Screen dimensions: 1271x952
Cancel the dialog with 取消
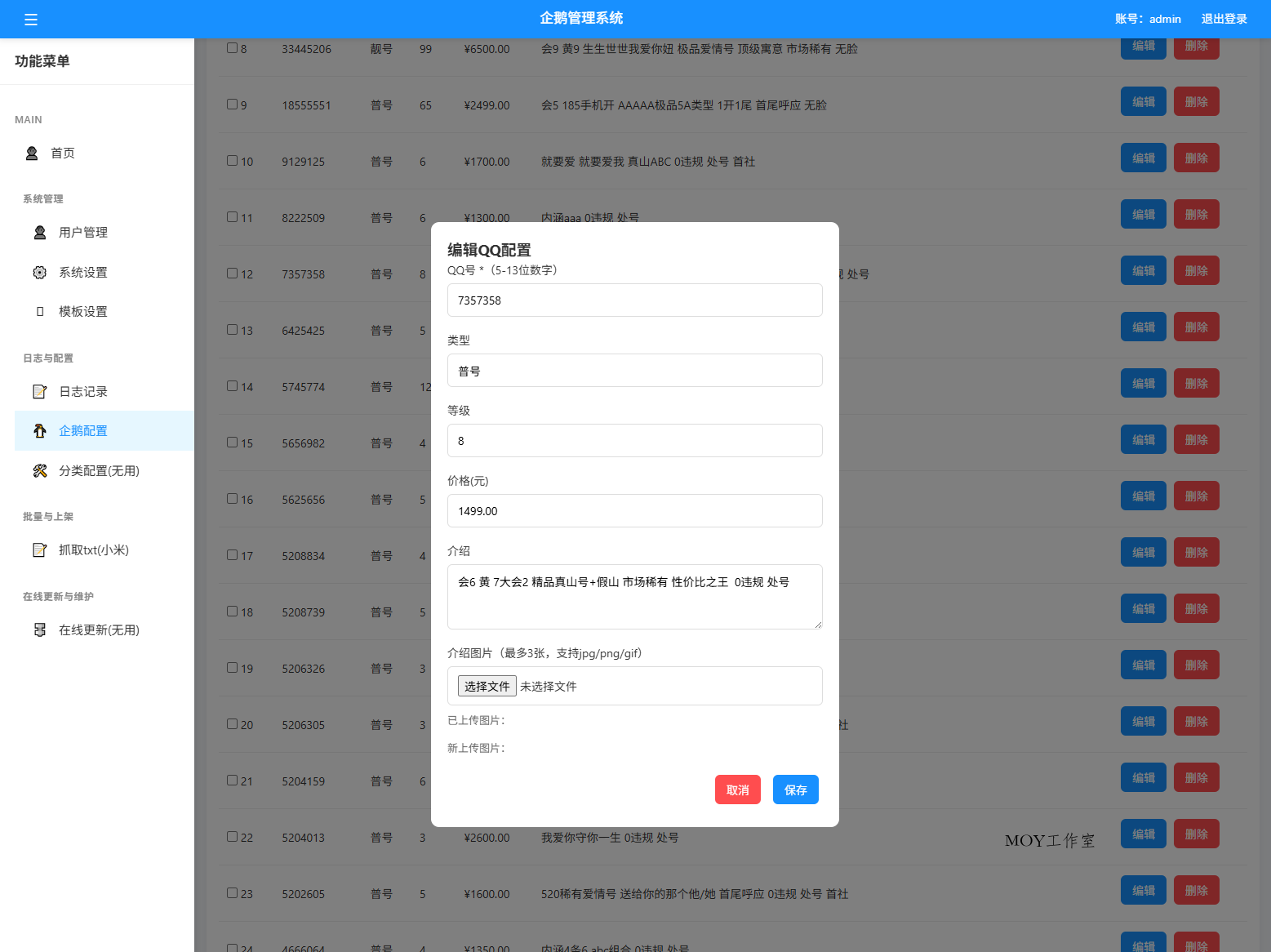pyautogui.click(x=737, y=790)
